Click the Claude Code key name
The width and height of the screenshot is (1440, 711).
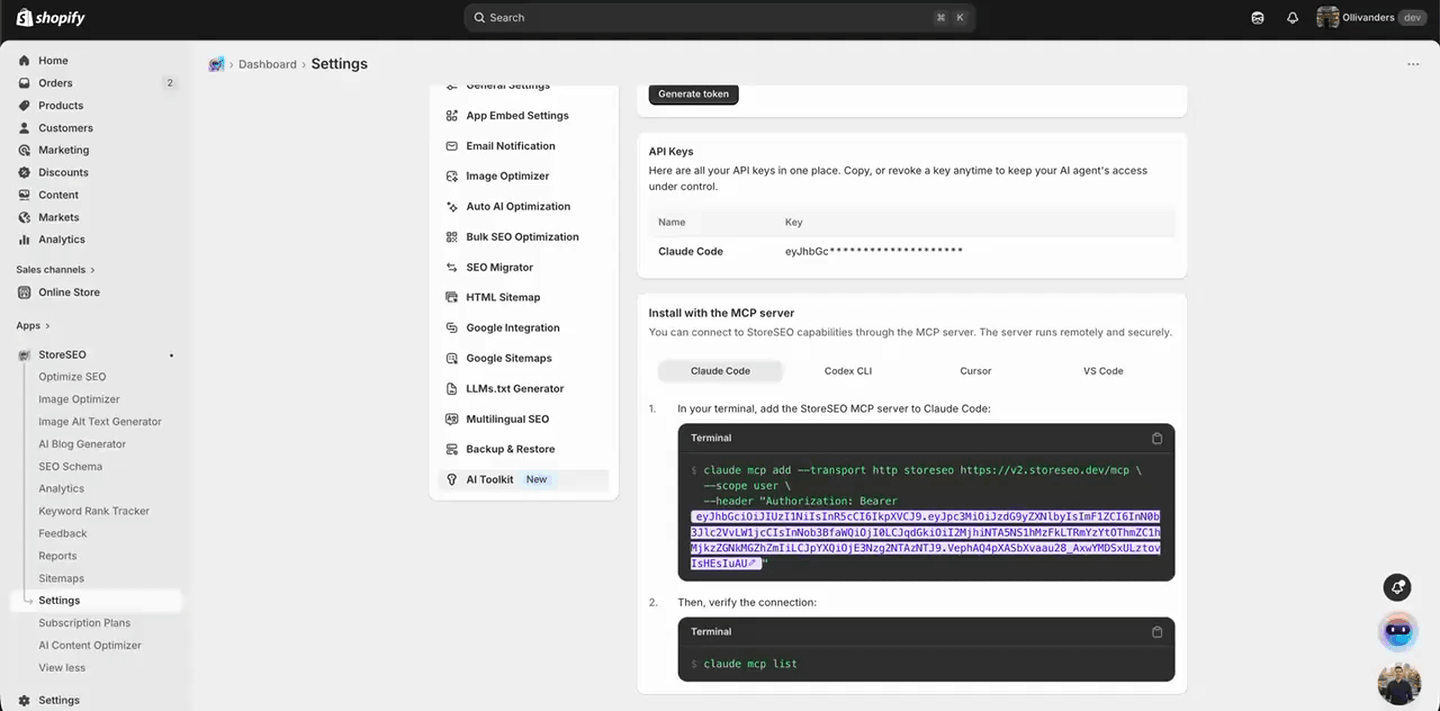[x=690, y=252]
